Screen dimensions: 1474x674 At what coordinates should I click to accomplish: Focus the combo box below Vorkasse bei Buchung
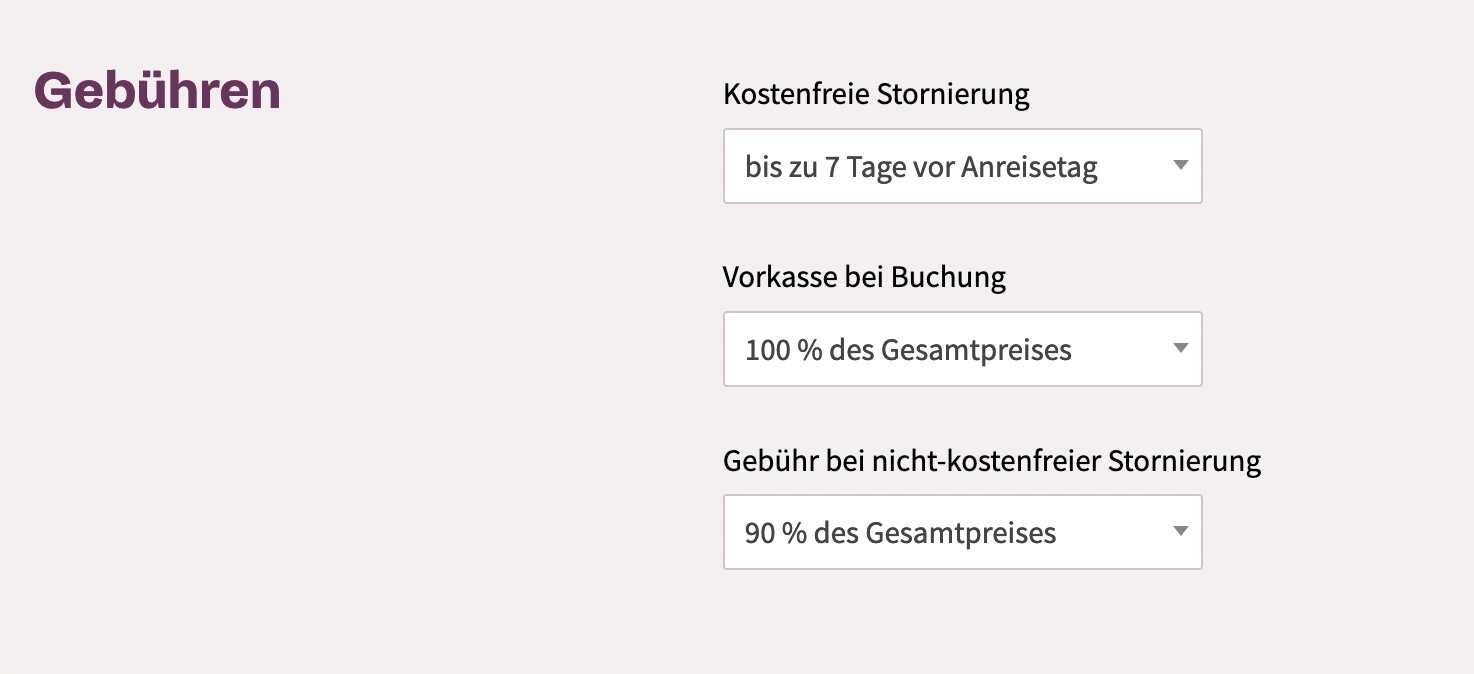pos(962,349)
